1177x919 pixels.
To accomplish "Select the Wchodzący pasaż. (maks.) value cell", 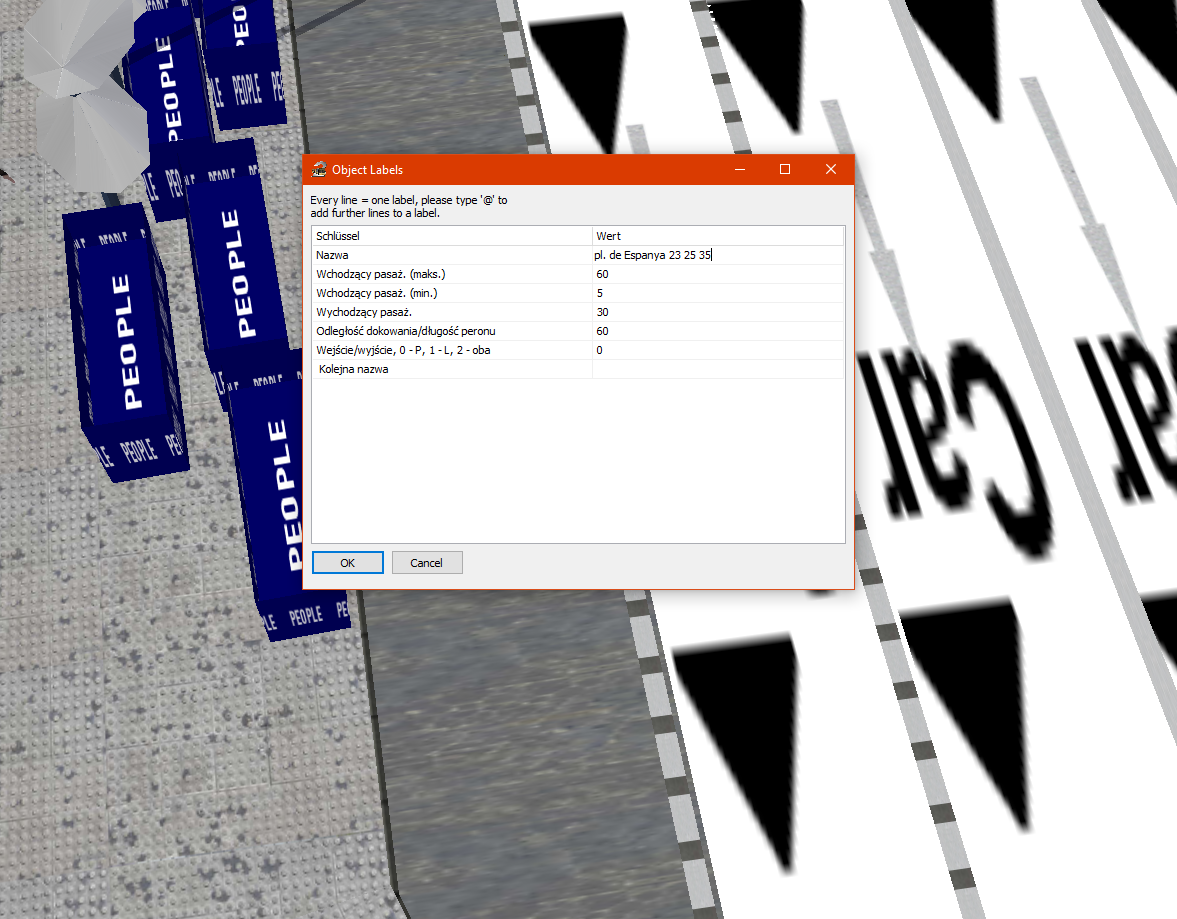I will [717, 274].
